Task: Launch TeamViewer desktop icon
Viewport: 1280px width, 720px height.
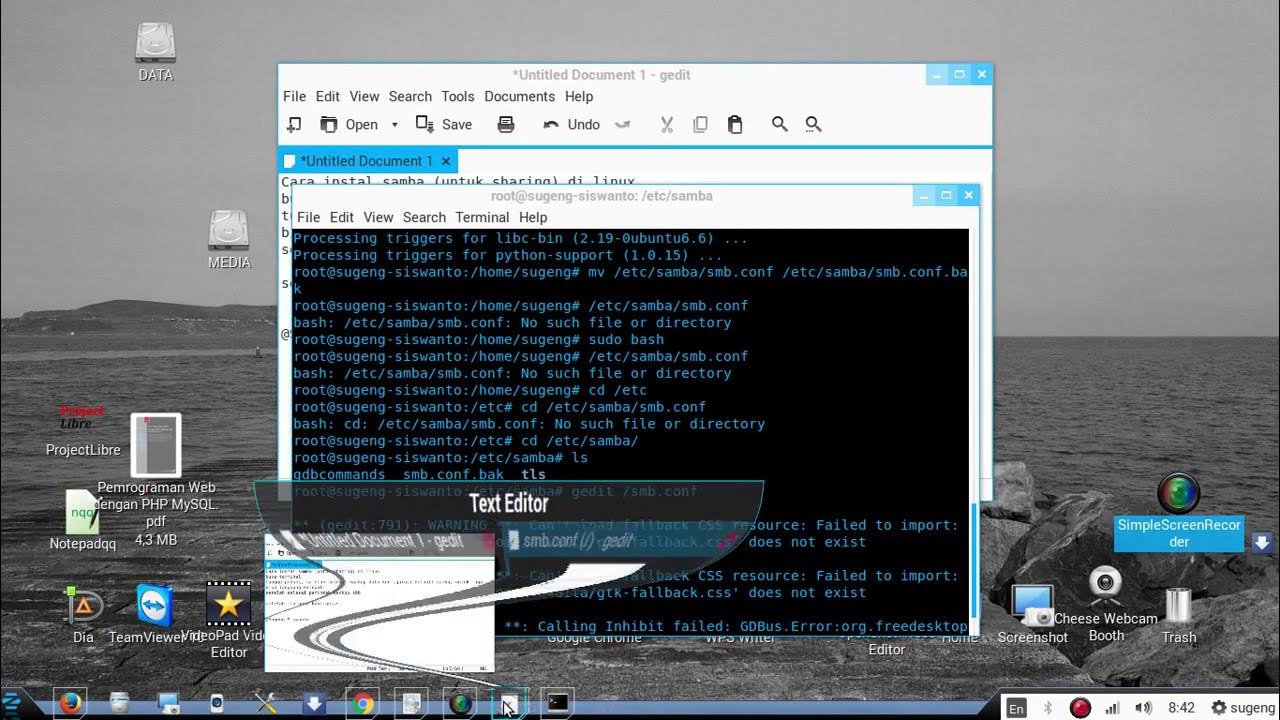Action: [x=154, y=614]
